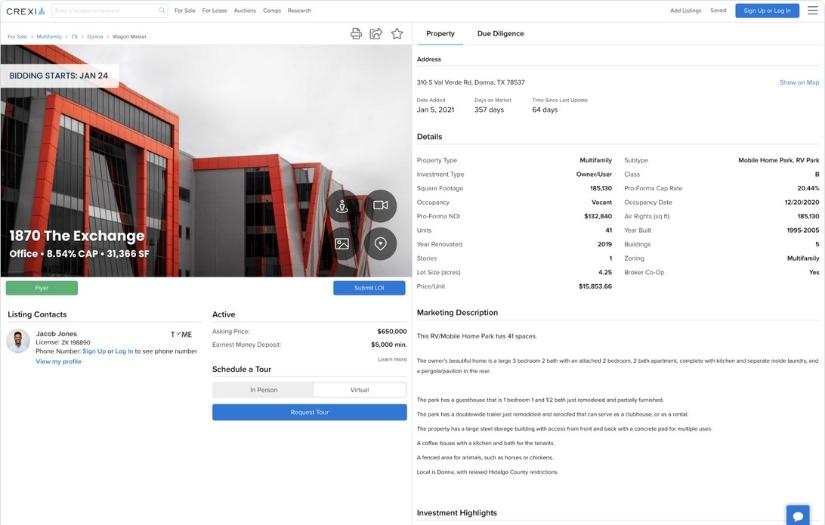Click asking price $650,000
The height and width of the screenshot is (525, 825).
coord(392,331)
